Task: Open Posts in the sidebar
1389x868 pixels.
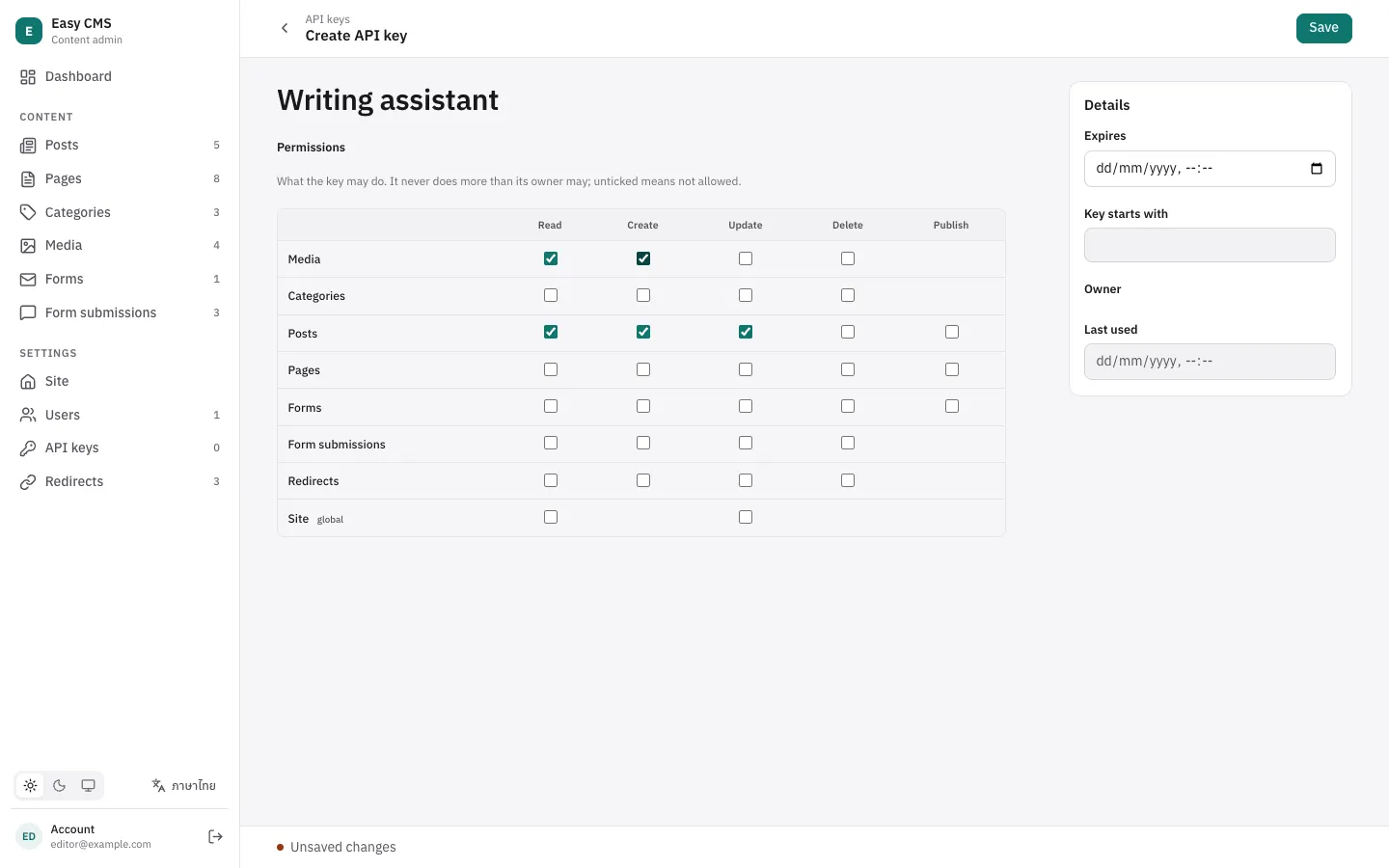Action: (120, 146)
